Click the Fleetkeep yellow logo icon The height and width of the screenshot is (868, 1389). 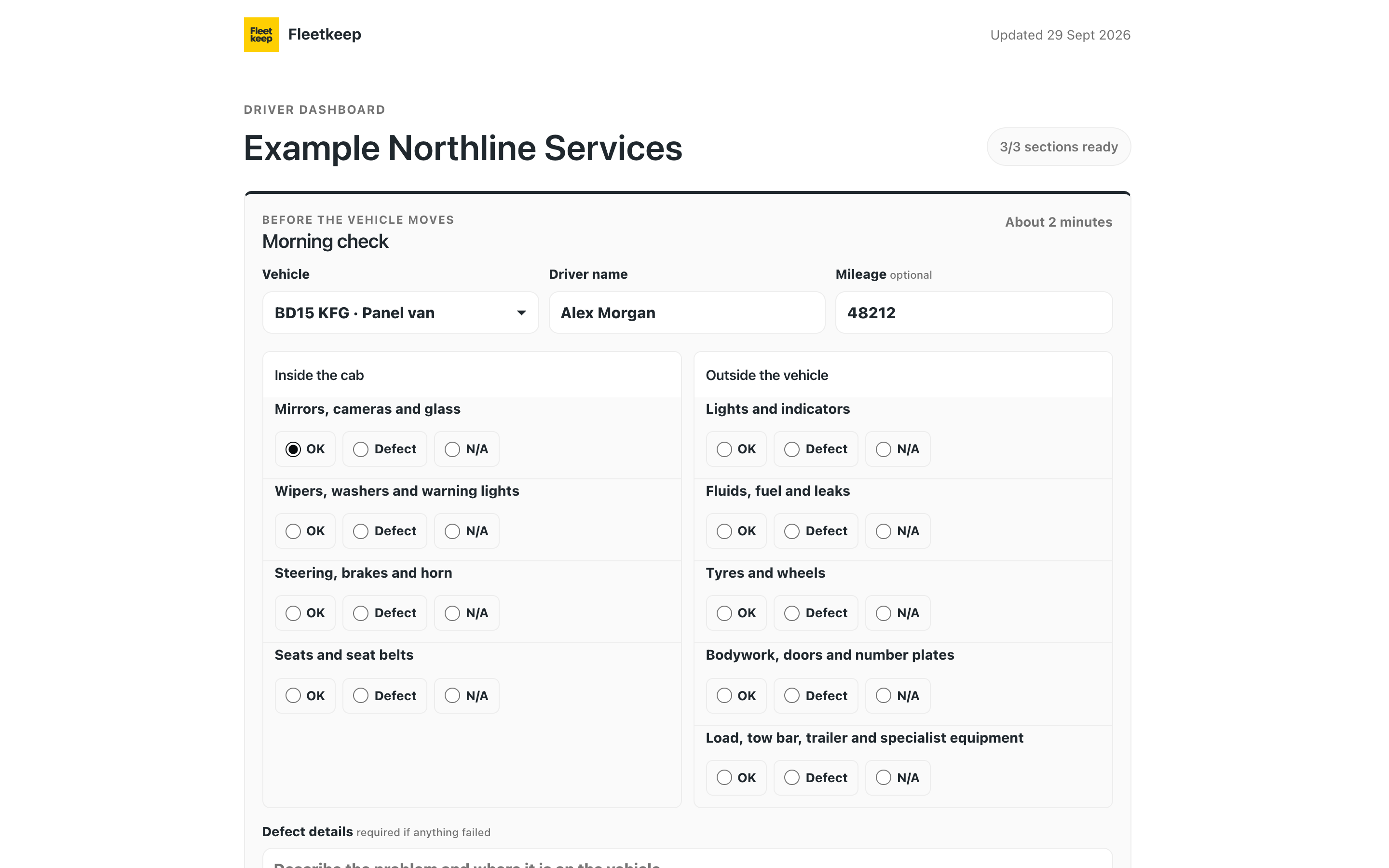click(x=261, y=34)
